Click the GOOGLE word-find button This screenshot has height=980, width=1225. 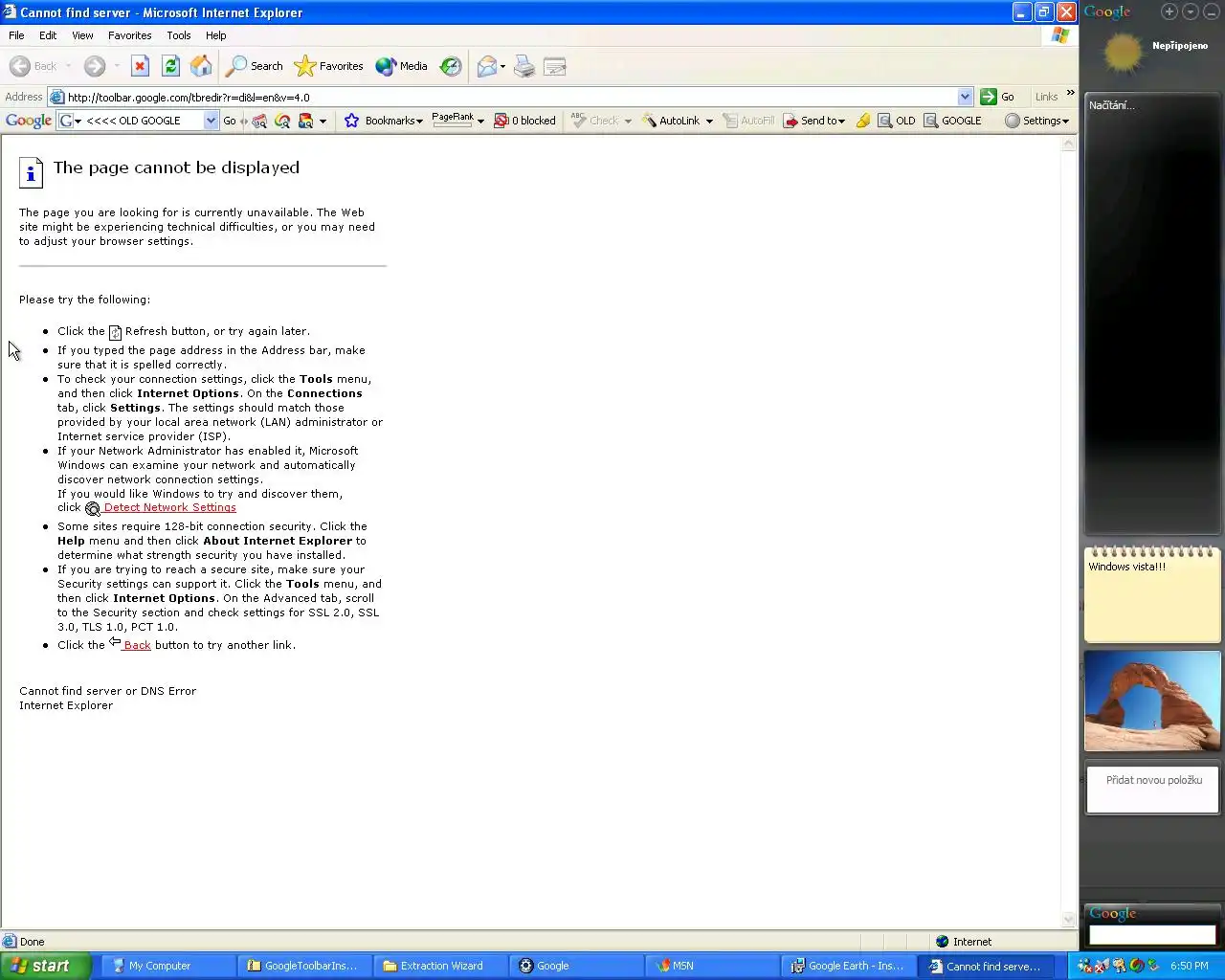pos(952,121)
